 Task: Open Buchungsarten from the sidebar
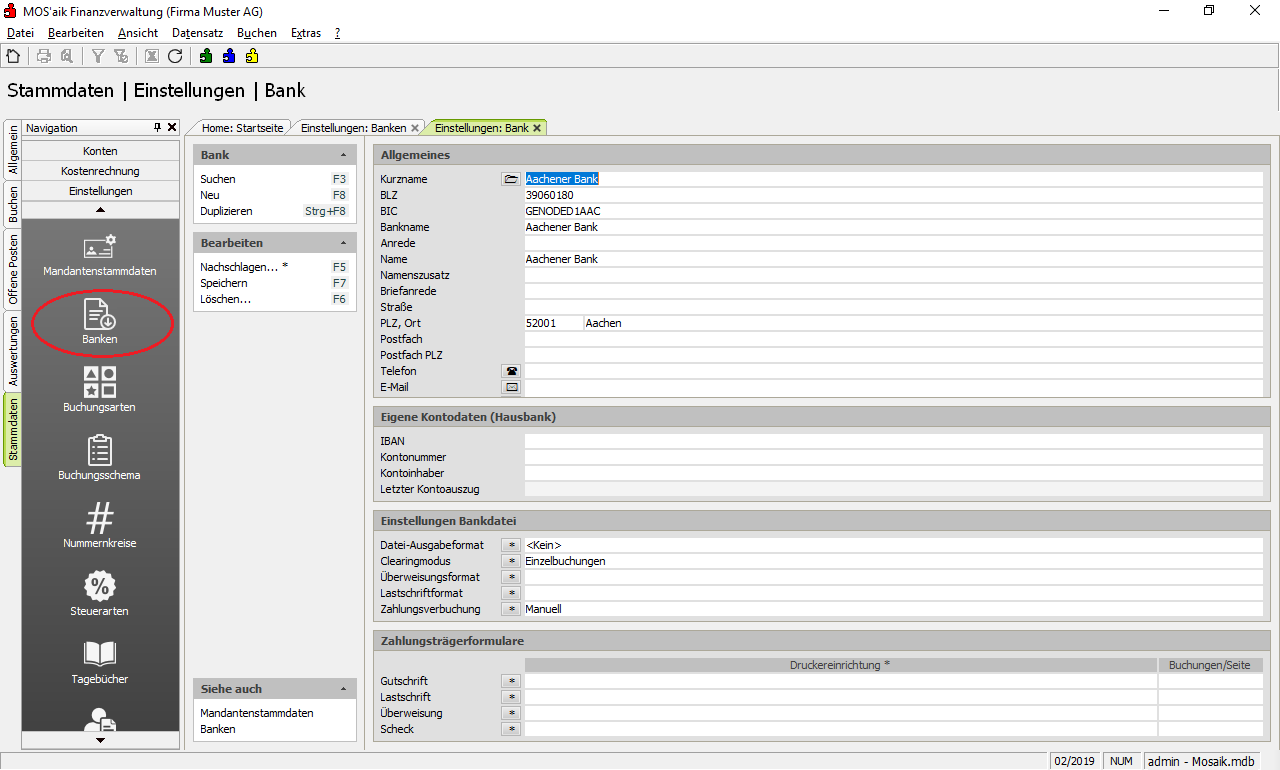[x=99, y=390]
